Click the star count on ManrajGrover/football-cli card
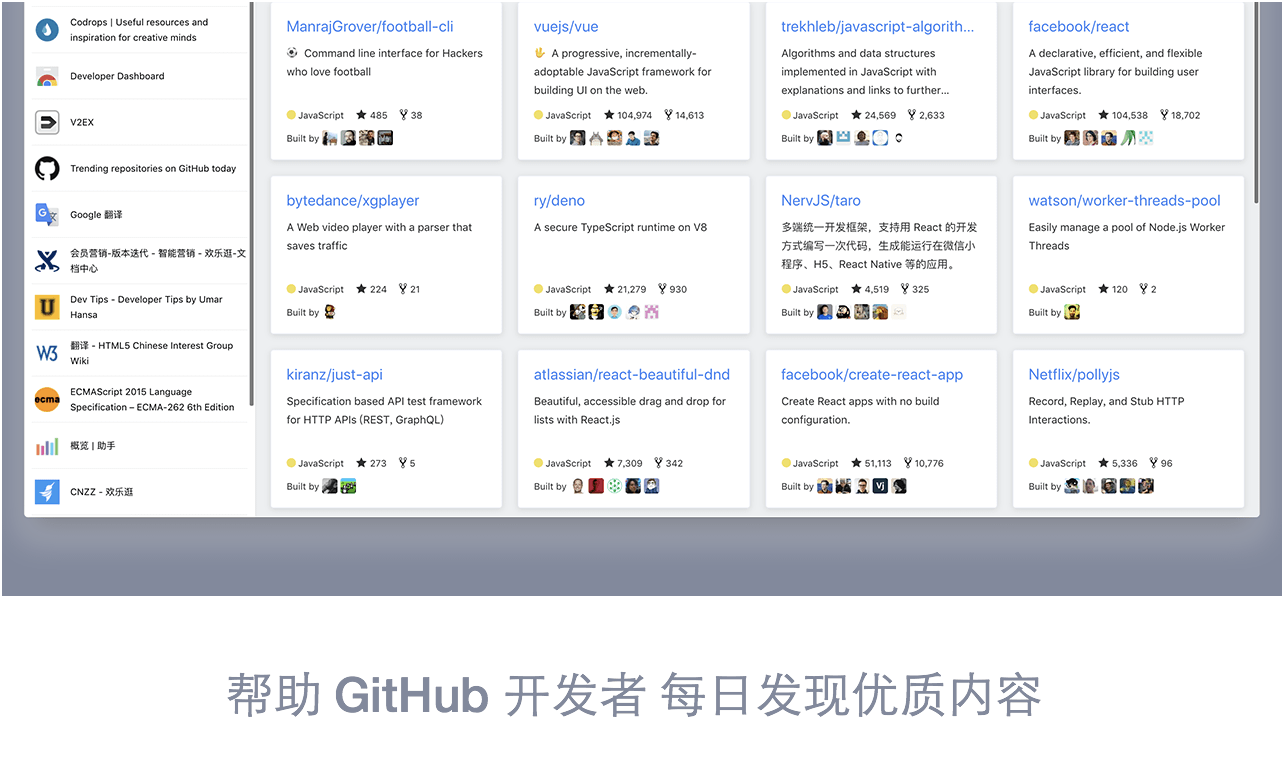Viewport: 1286px width, 772px height. pyautogui.click(x=372, y=115)
